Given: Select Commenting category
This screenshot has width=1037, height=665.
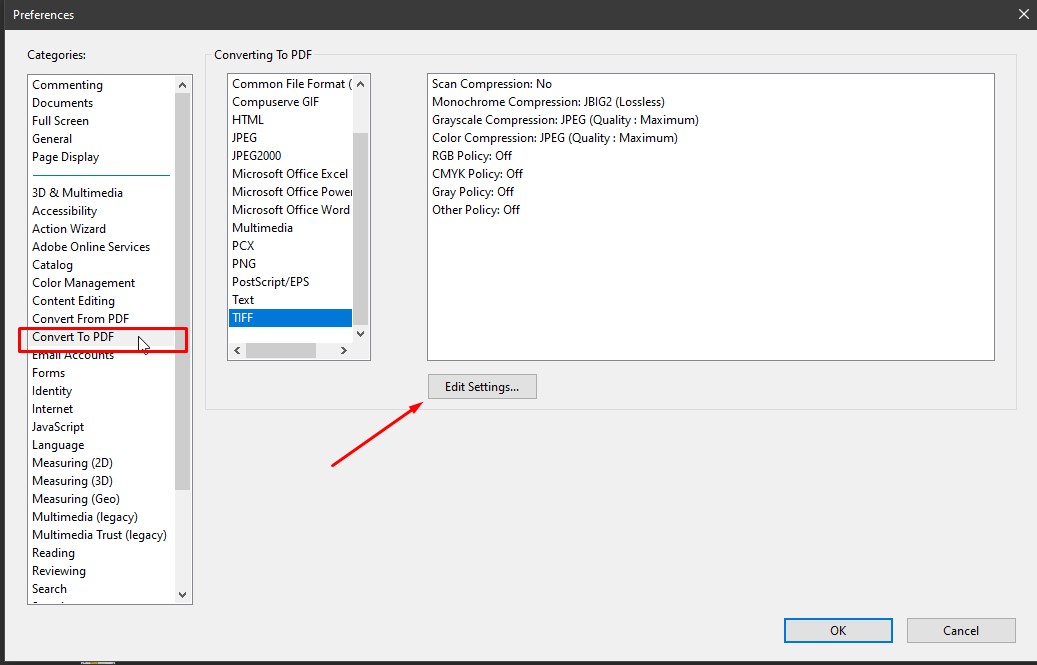Looking at the screenshot, I should coord(67,85).
